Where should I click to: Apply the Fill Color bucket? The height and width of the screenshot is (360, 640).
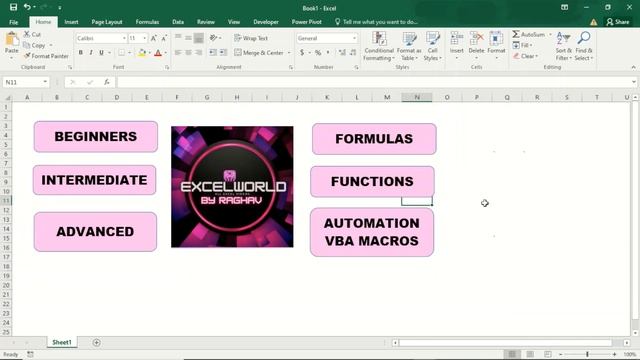point(142,53)
